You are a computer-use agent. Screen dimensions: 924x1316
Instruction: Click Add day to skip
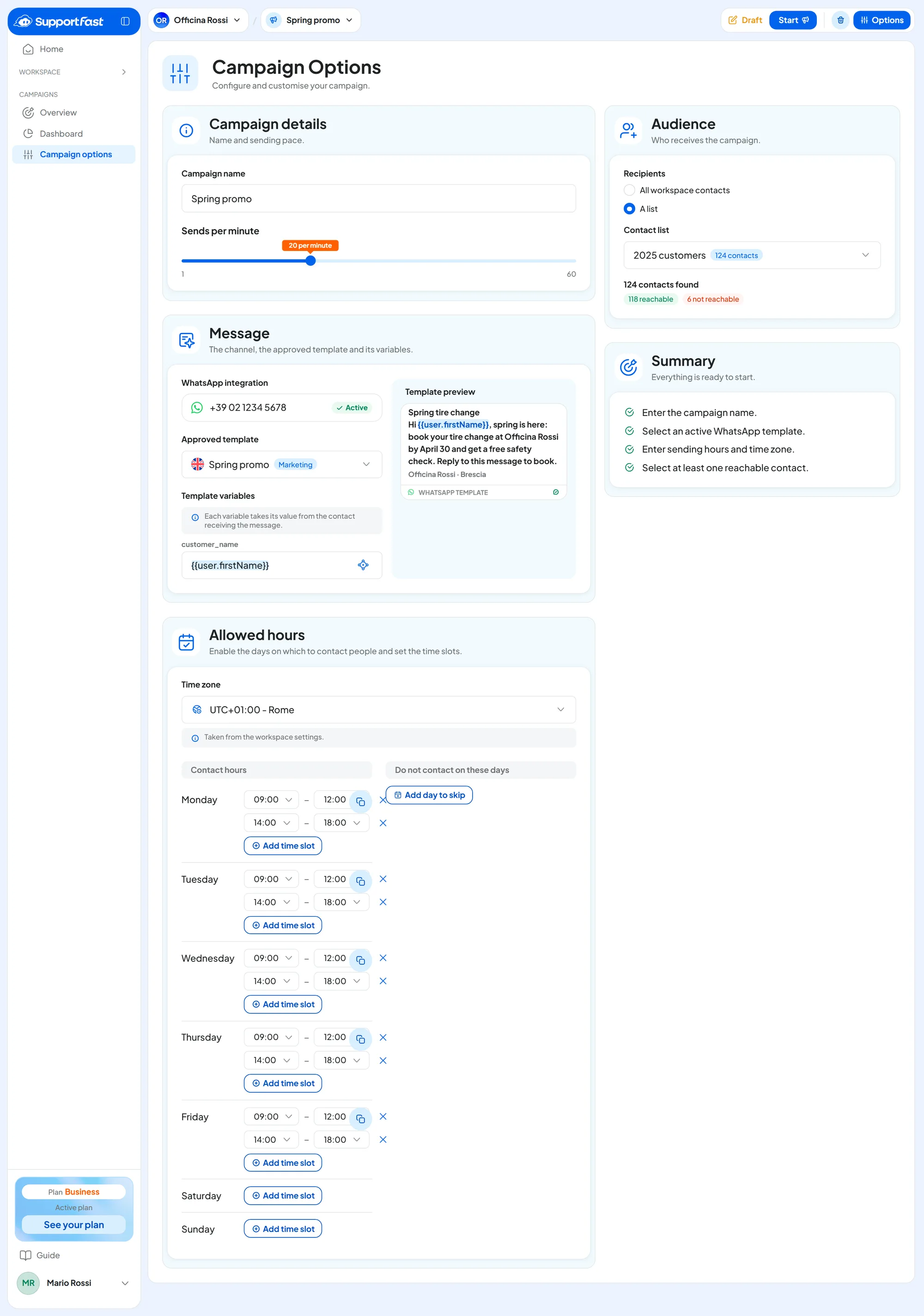point(429,795)
